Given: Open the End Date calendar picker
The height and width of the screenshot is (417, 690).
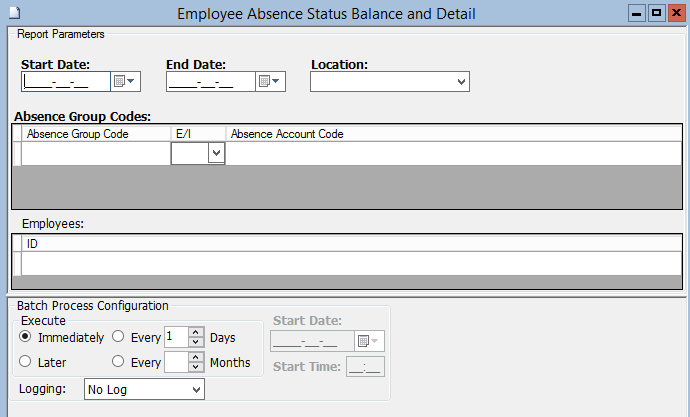Looking at the screenshot, I should (x=271, y=81).
